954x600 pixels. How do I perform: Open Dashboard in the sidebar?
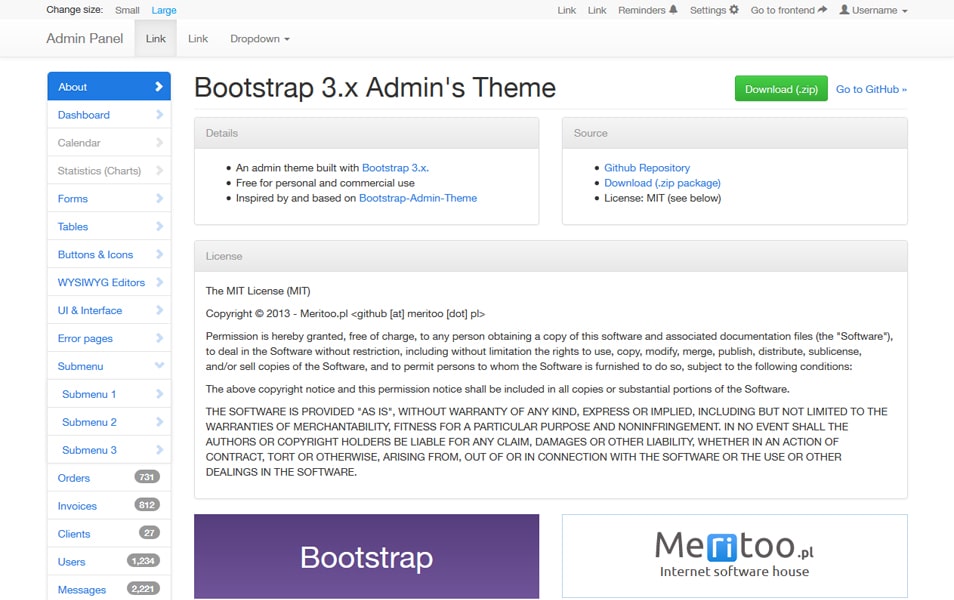point(109,114)
